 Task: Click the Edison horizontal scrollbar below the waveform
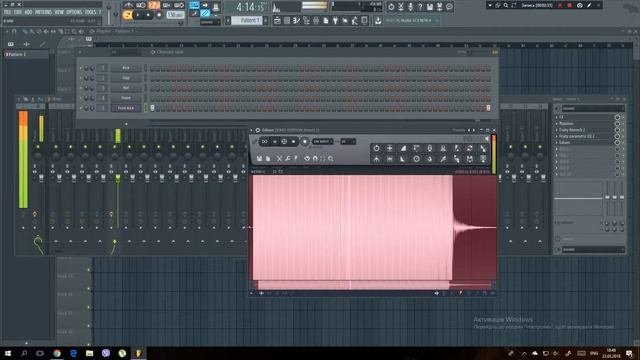pos(374,284)
